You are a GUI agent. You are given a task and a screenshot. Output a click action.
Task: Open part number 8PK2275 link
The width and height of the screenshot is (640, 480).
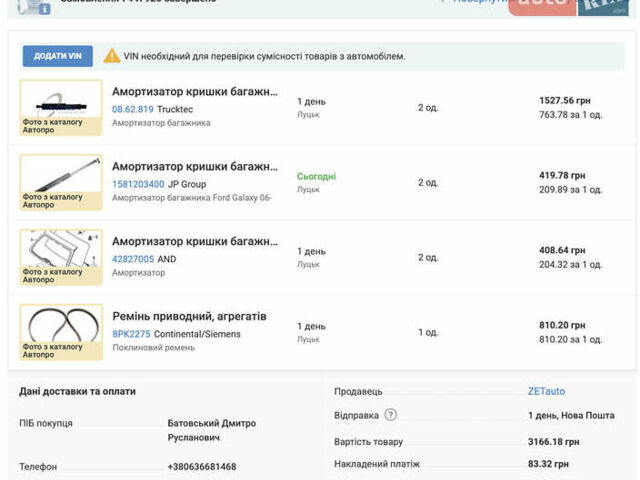click(x=131, y=334)
